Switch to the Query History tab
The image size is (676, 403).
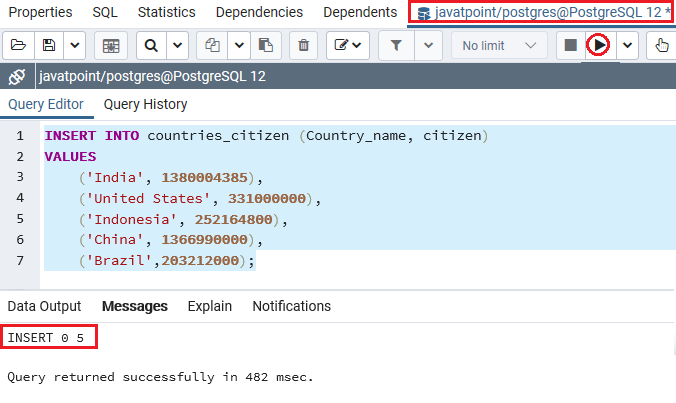tap(145, 104)
